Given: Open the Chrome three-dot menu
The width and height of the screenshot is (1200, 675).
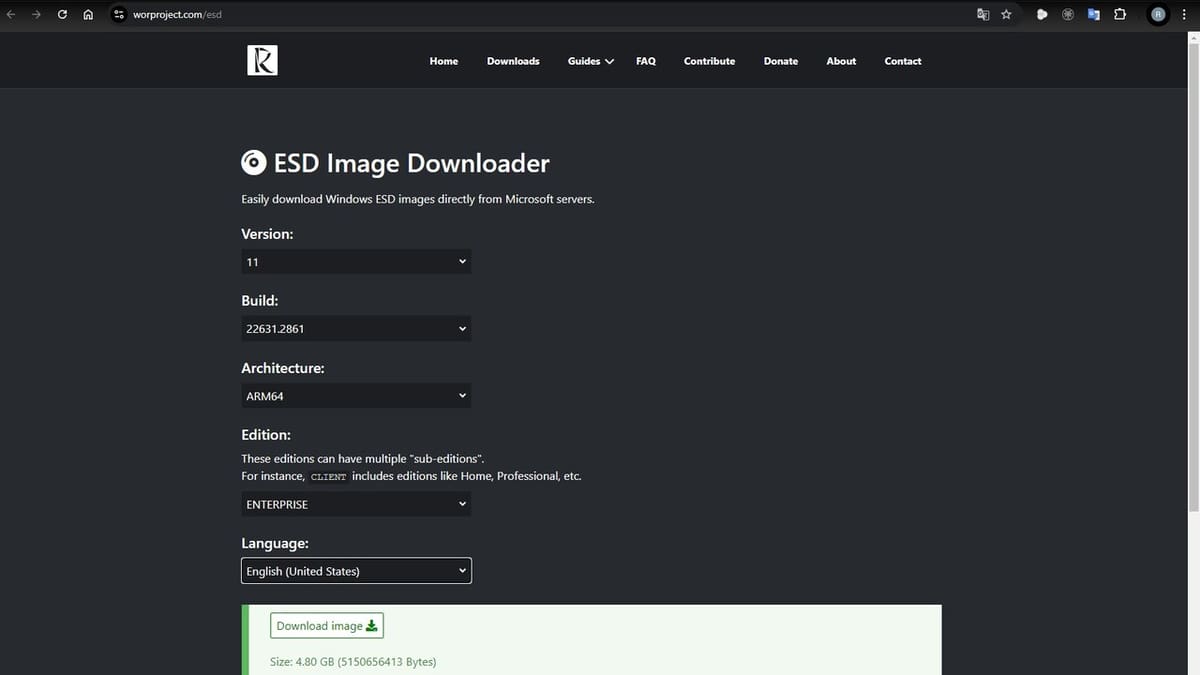Looking at the screenshot, I should (1186, 14).
